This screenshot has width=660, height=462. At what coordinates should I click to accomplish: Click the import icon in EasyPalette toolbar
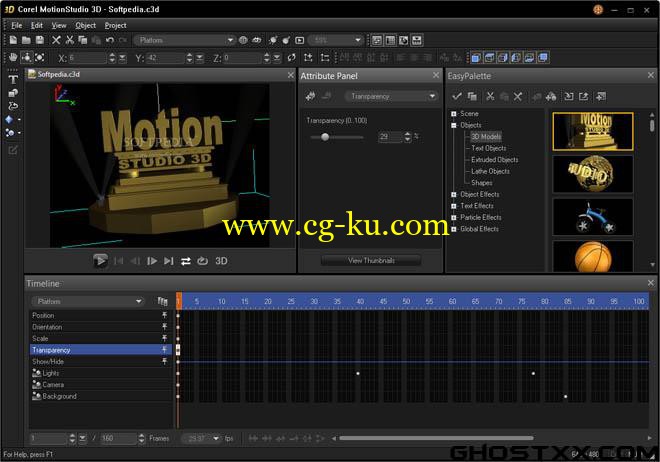coord(569,96)
